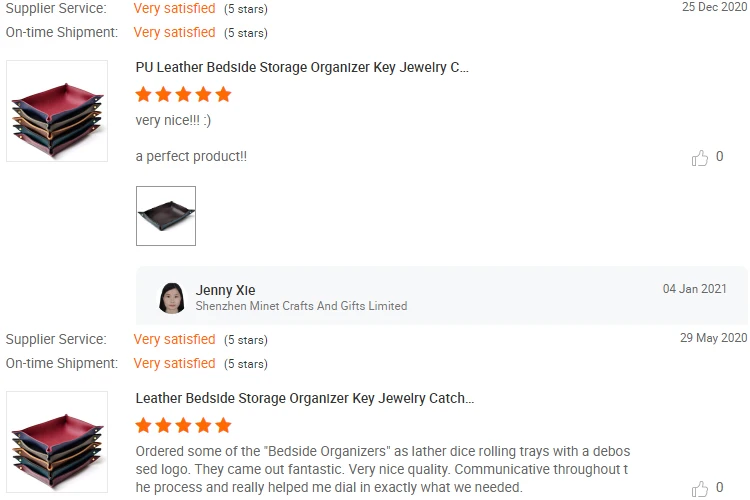The width and height of the screenshot is (750, 500).
Task: Open Shenzhen Minet Crafts And Gifts Limited
Action: click(x=301, y=306)
